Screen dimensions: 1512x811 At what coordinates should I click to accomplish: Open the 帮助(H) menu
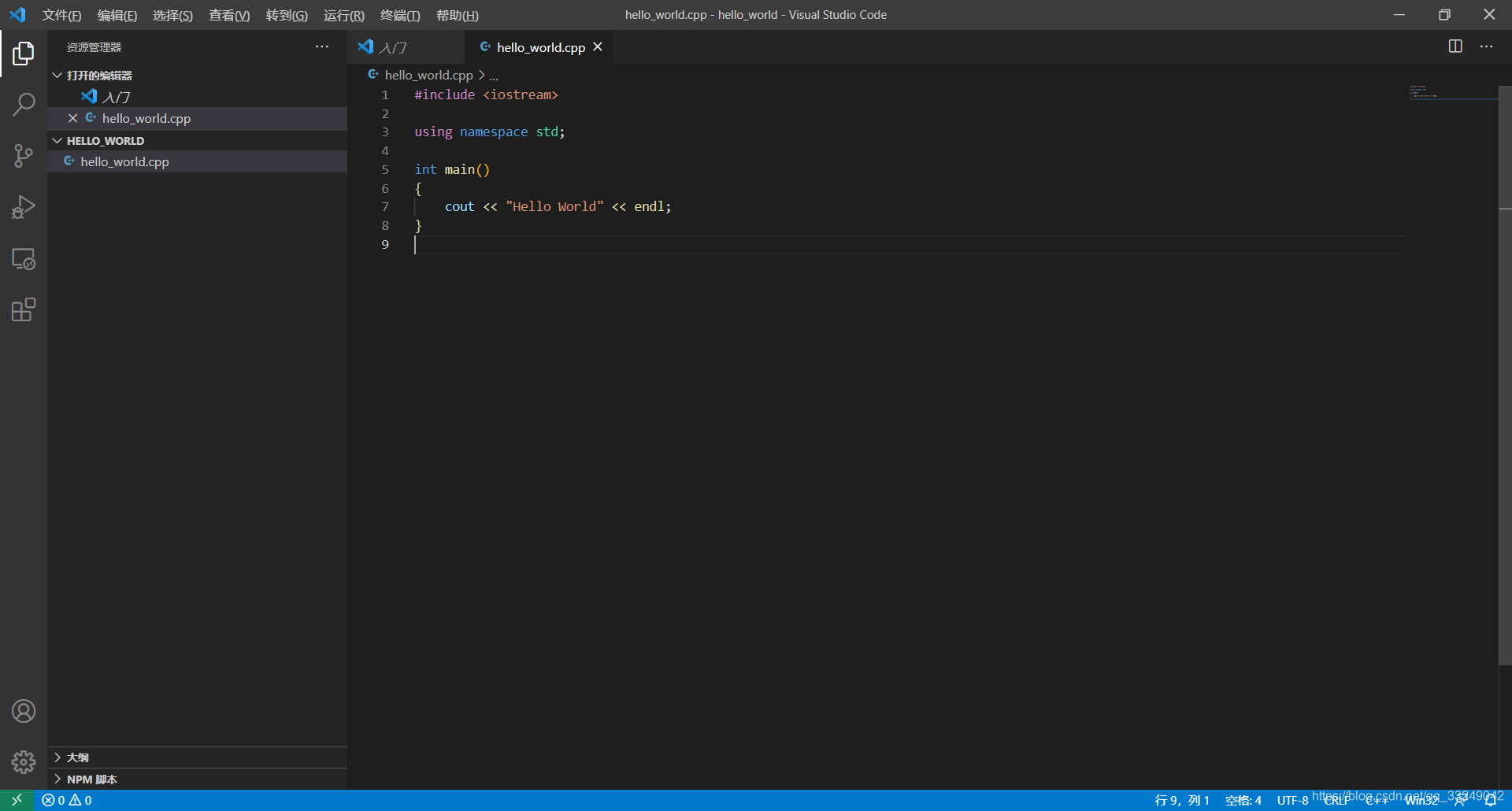(x=458, y=15)
